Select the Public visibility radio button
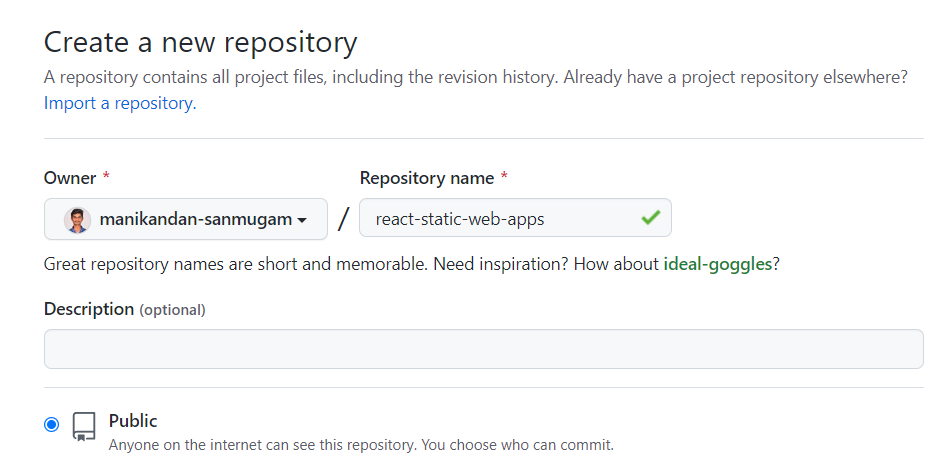Viewport: 935px width, 464px height. (52, 425)
